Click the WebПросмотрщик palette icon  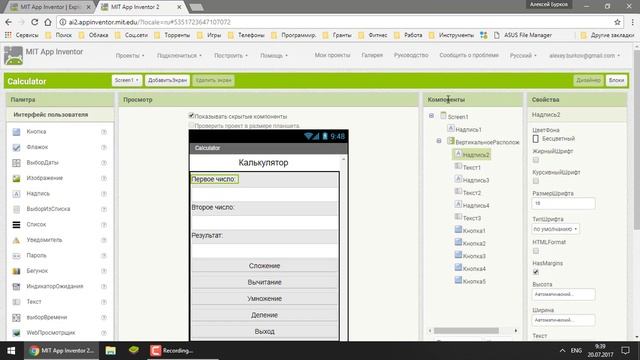tap(16, 333)
